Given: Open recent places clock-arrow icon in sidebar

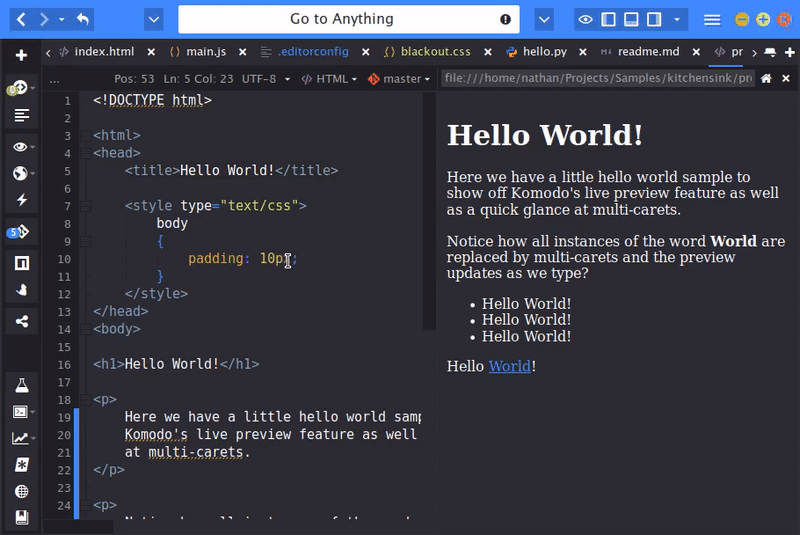Looking at the screenshot, I should (x=20, y=88).
